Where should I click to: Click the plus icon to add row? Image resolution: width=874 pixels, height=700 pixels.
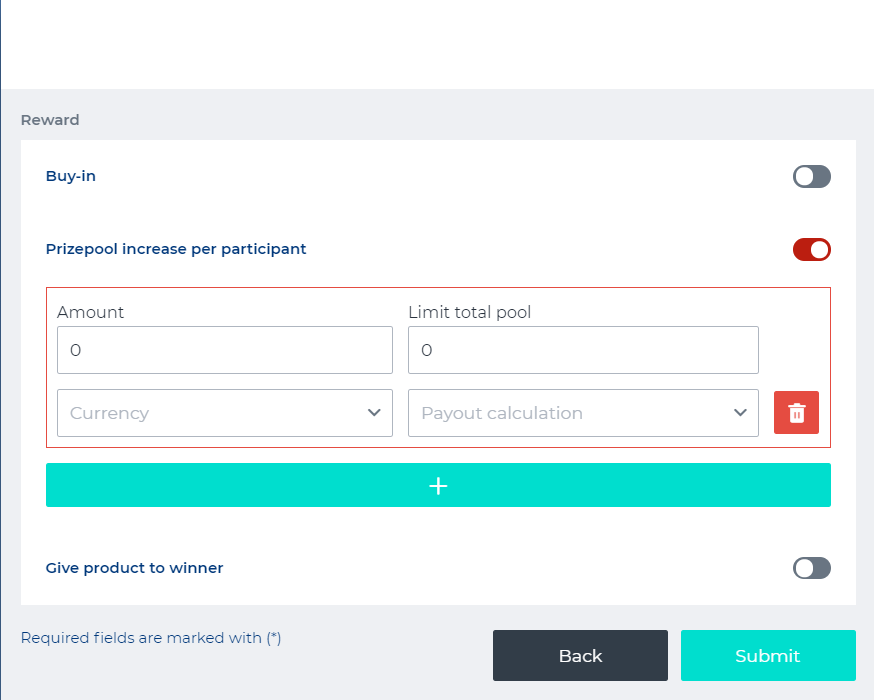click(438, 485)
